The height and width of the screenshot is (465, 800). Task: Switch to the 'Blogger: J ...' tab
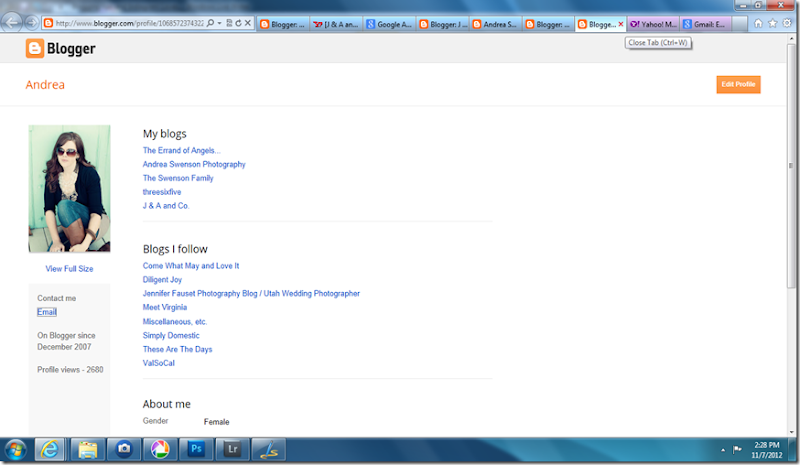[x=443, y=24]
